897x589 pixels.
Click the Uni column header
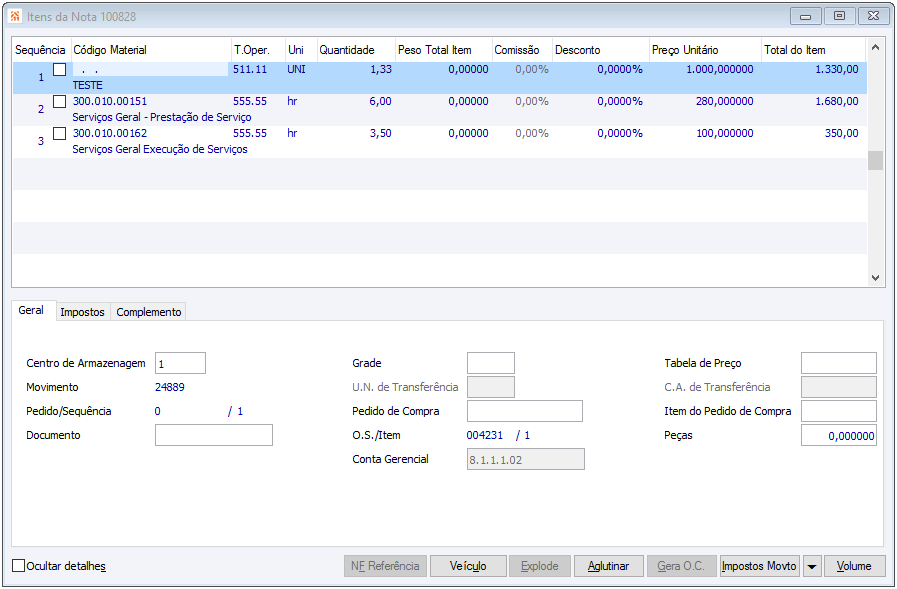[301, 50]
